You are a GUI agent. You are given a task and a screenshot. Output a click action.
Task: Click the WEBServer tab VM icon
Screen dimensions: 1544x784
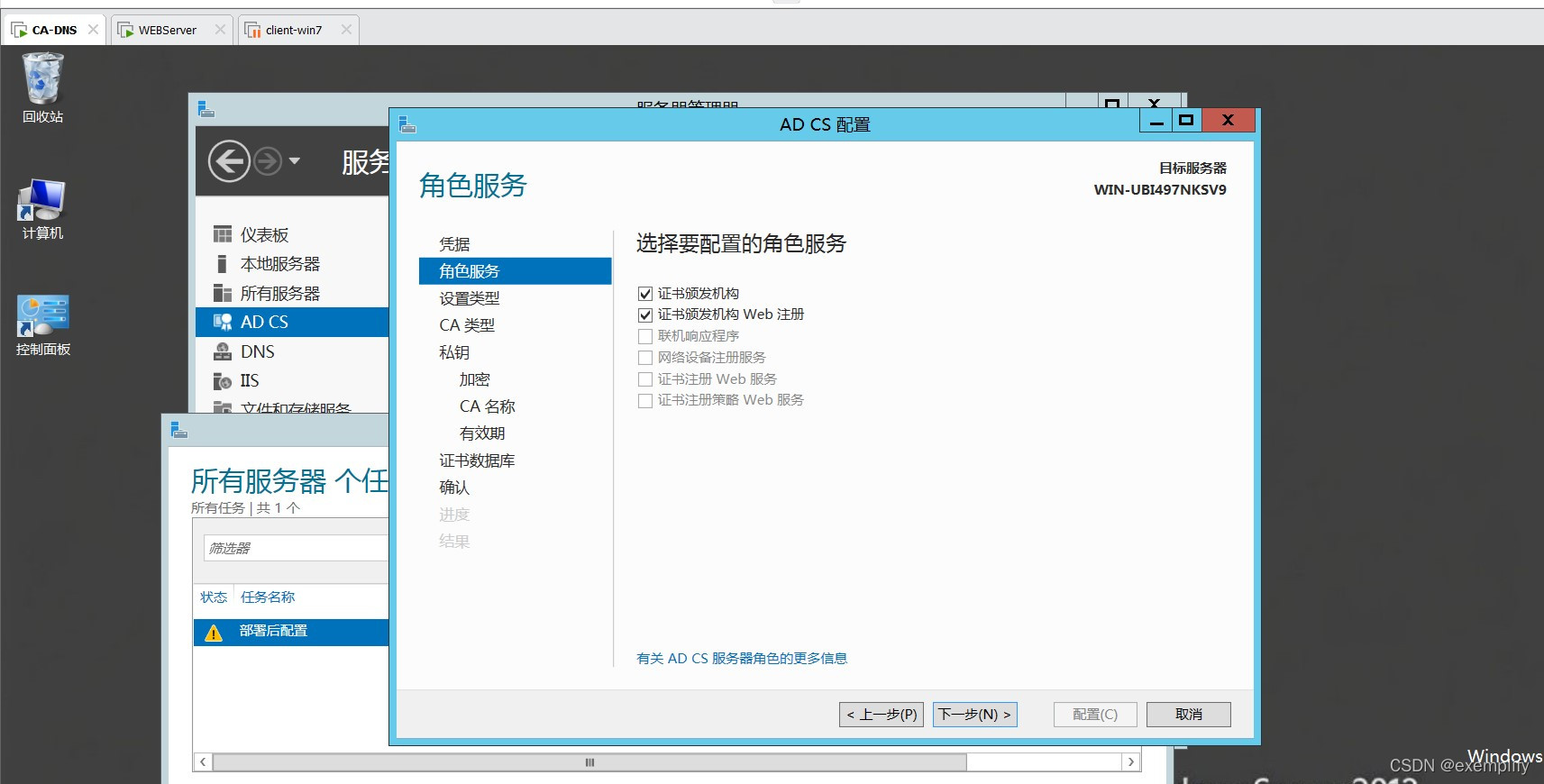pos(125,30)
